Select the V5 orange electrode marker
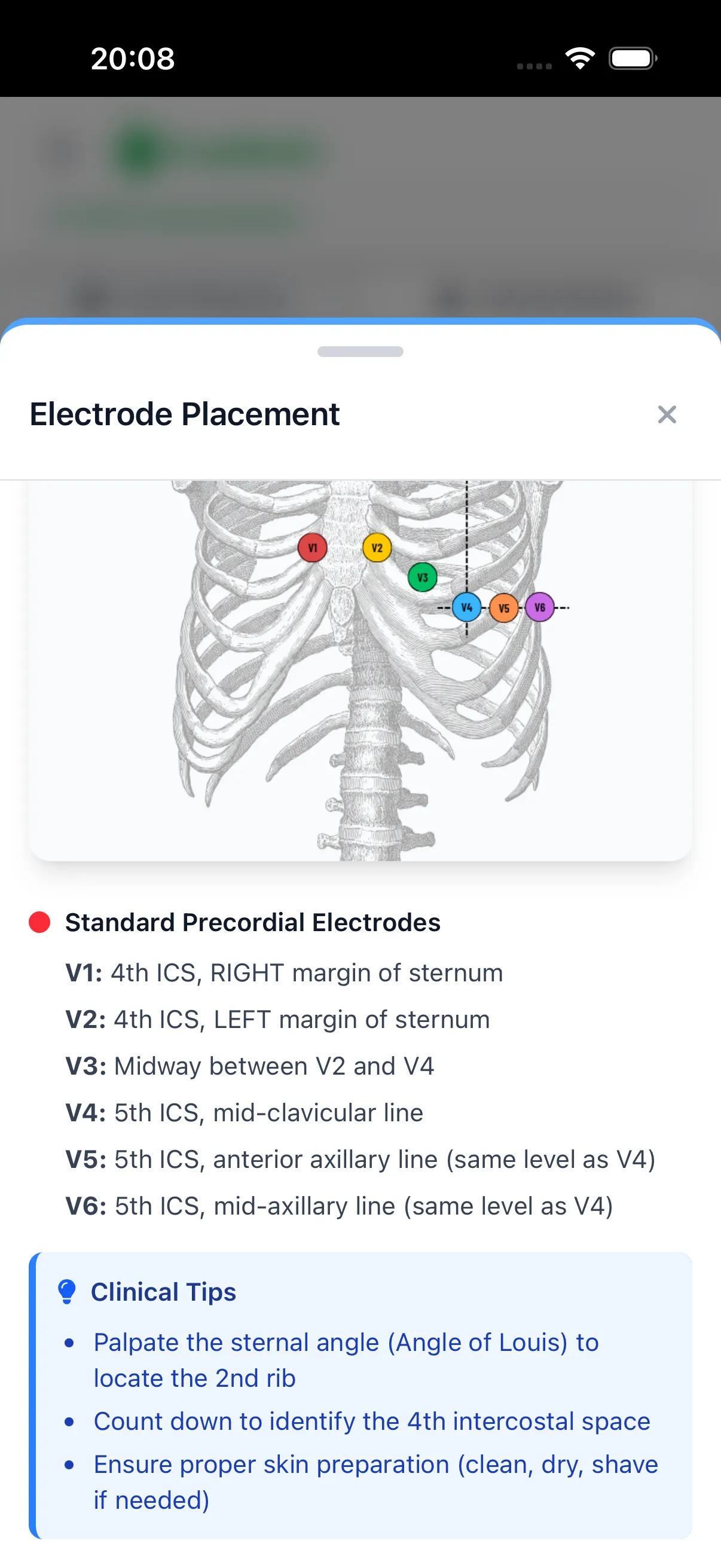721x1568 pixels. (x=503, y=608)
